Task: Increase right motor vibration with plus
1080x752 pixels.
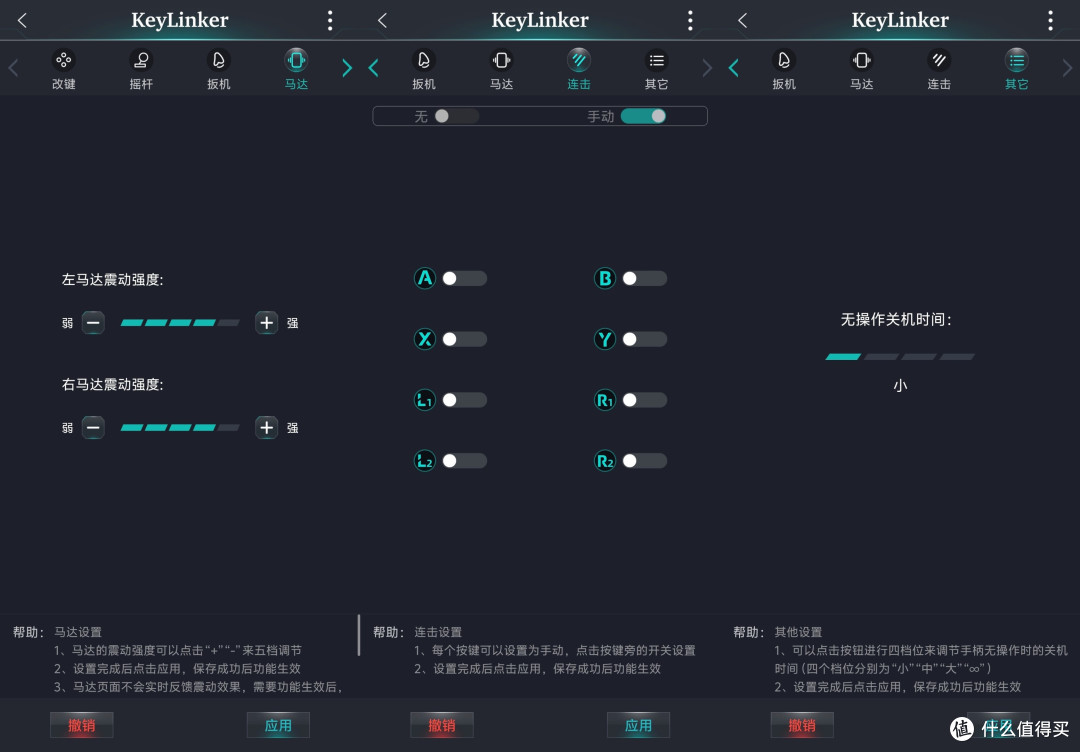Action: point(267,428)
